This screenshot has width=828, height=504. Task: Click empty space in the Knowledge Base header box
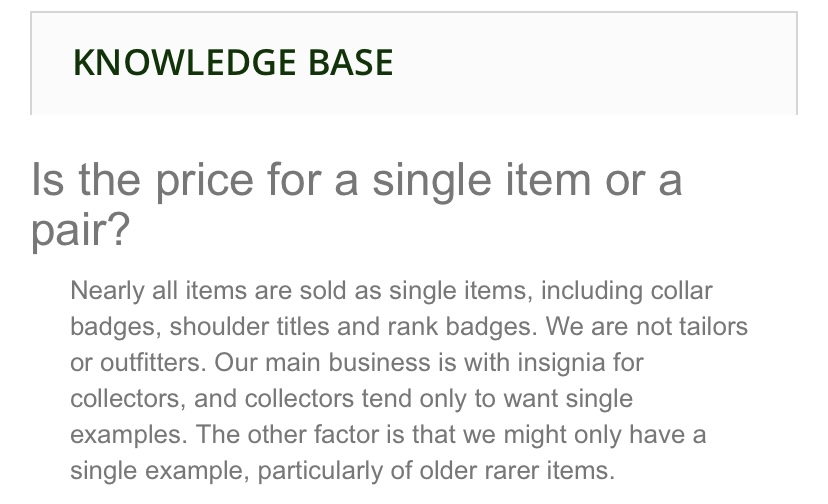click(600, 63)
